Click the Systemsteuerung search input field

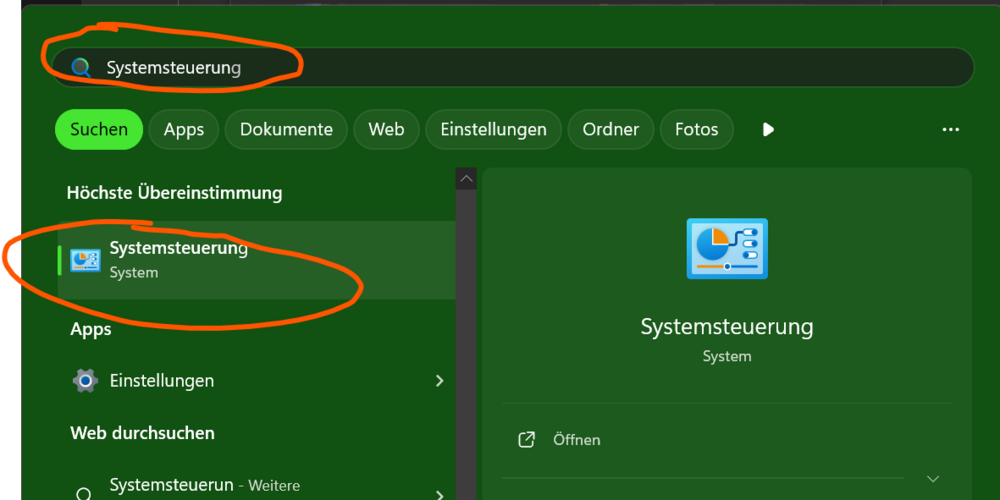(513, 68)
